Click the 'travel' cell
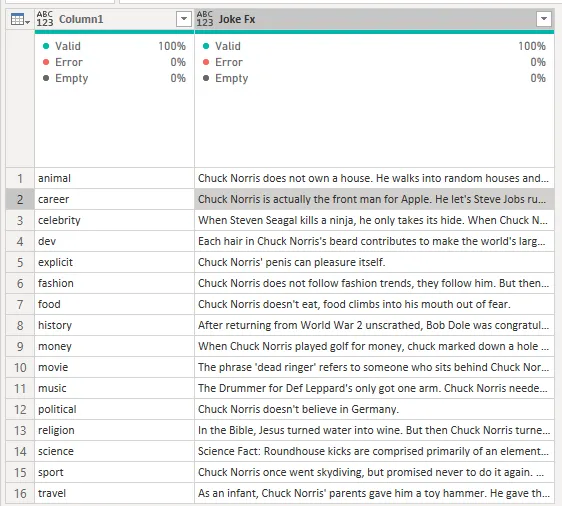 pos(114,493)
